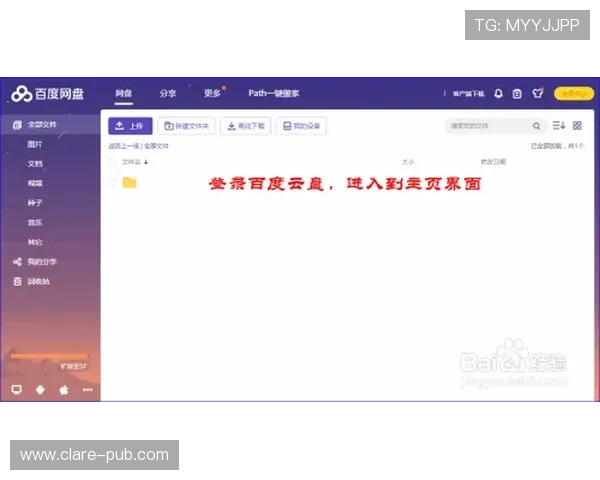The image size is (600, 480).
Task: Select 全部文件 in the sidebar
Action: tap(50, 125)
